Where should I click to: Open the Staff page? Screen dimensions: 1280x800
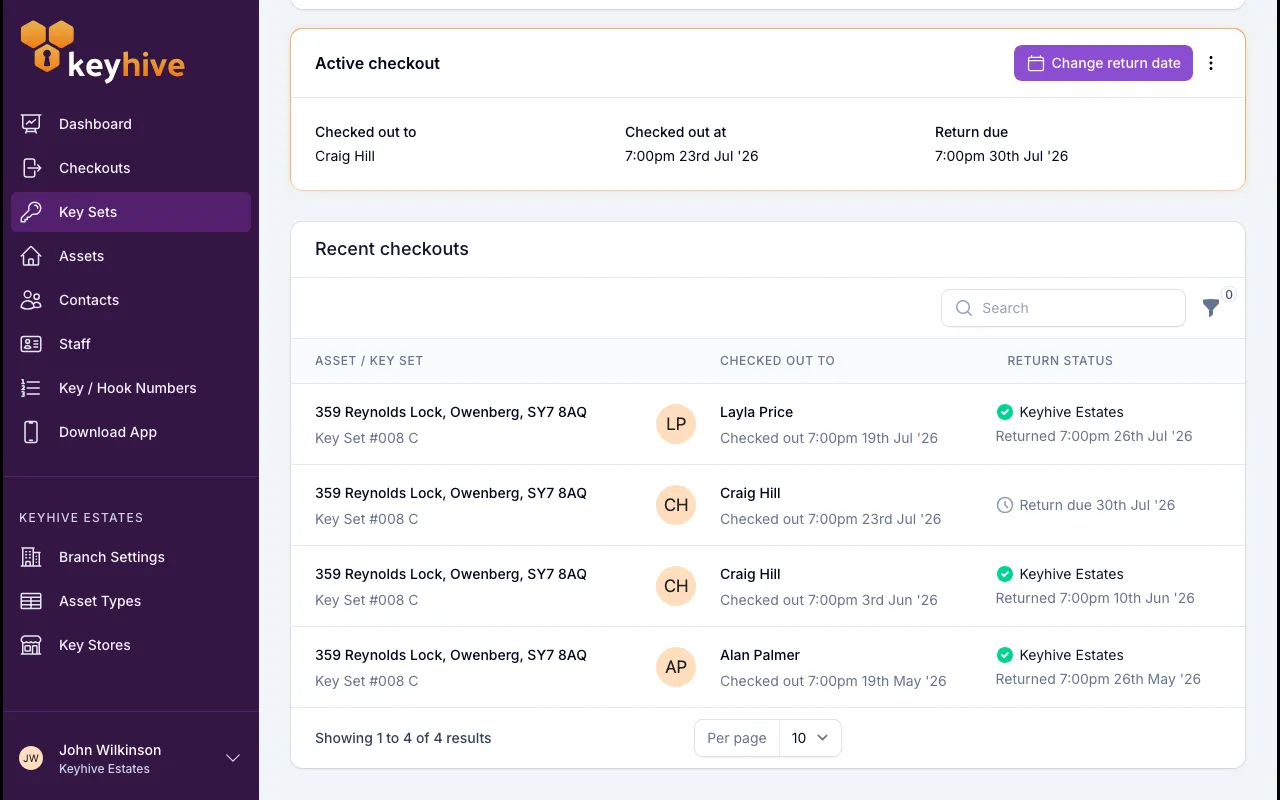coord(131,344)
